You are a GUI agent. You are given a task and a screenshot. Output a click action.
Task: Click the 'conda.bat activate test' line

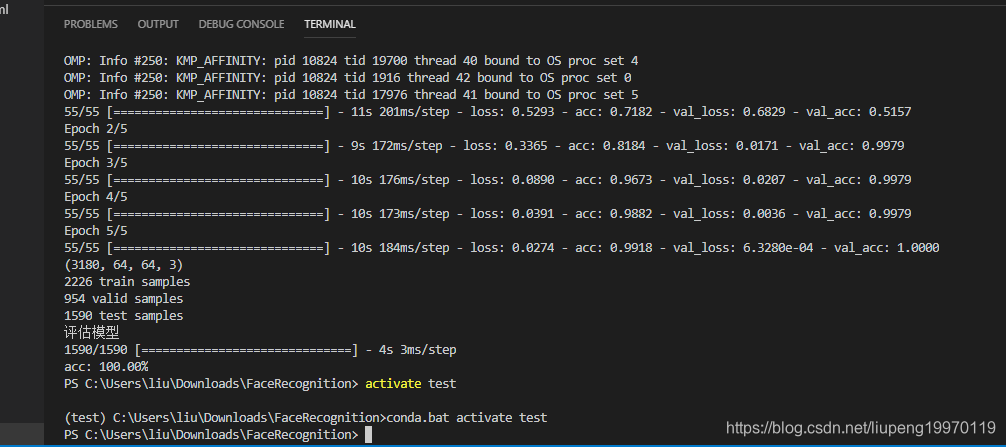[x=305, y=417]
